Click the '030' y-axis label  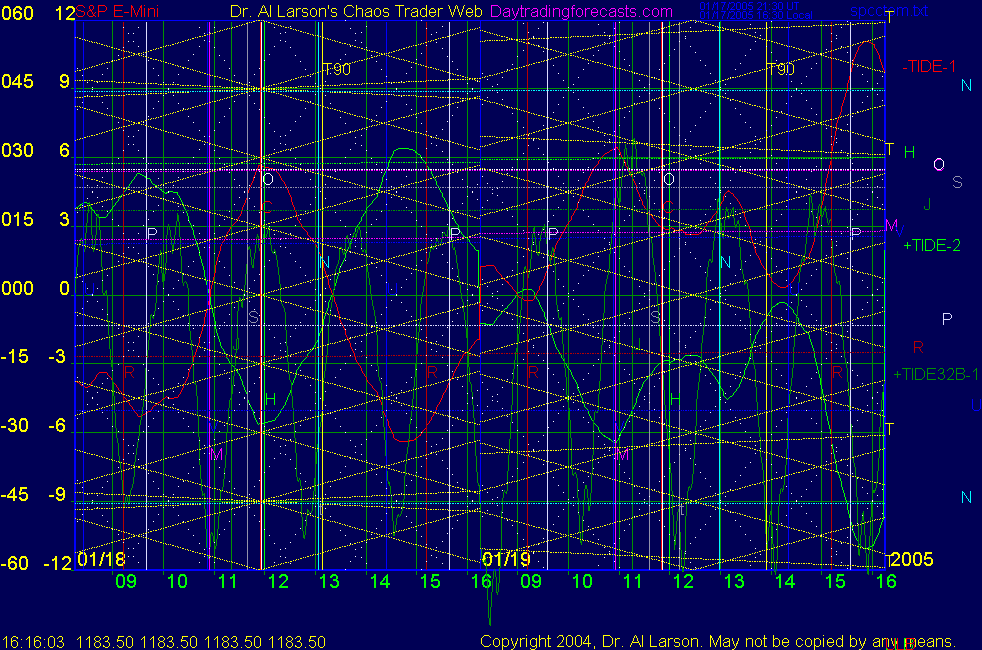point(18,150)
